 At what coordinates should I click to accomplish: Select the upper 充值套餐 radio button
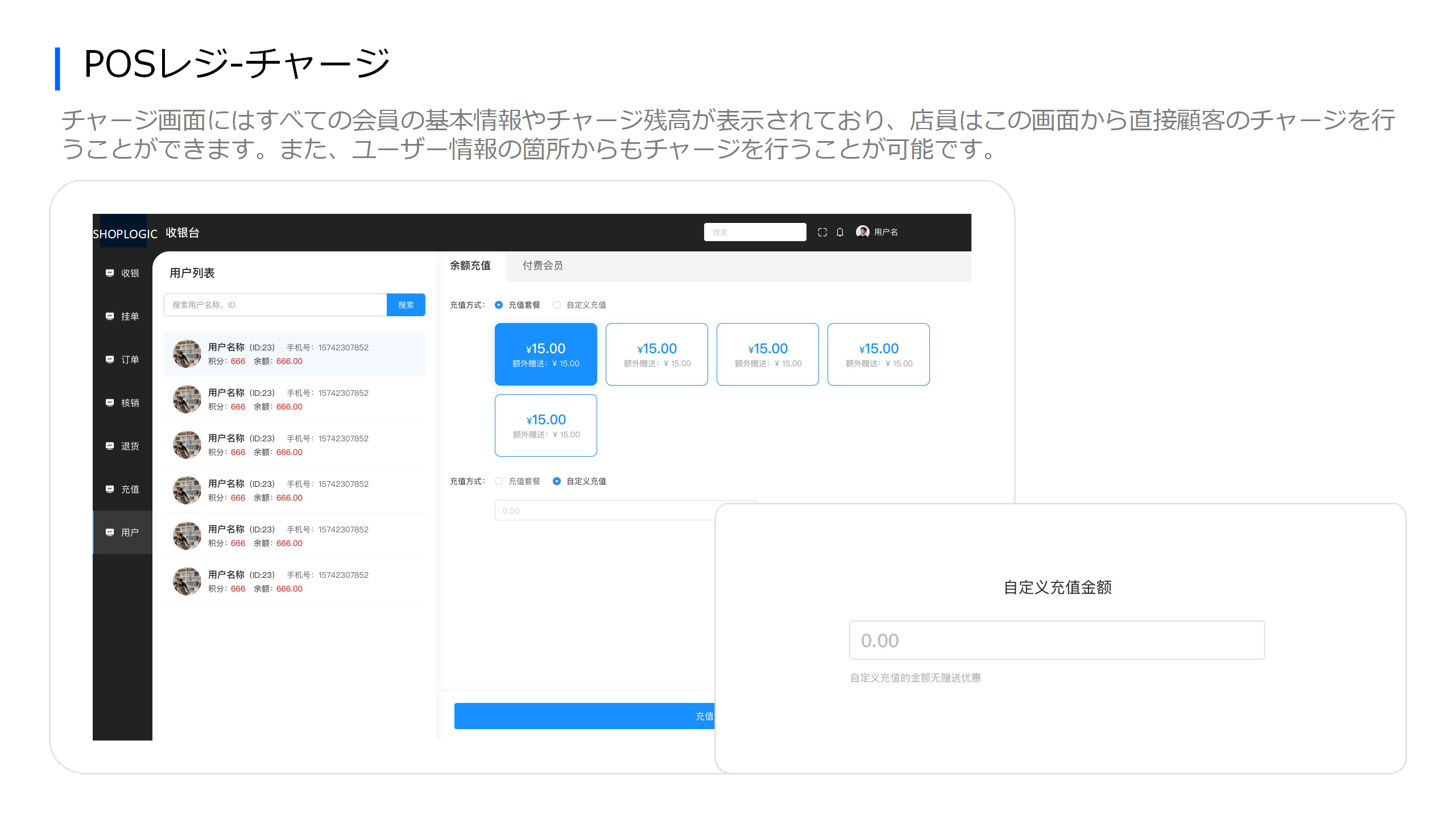(499, 305)
